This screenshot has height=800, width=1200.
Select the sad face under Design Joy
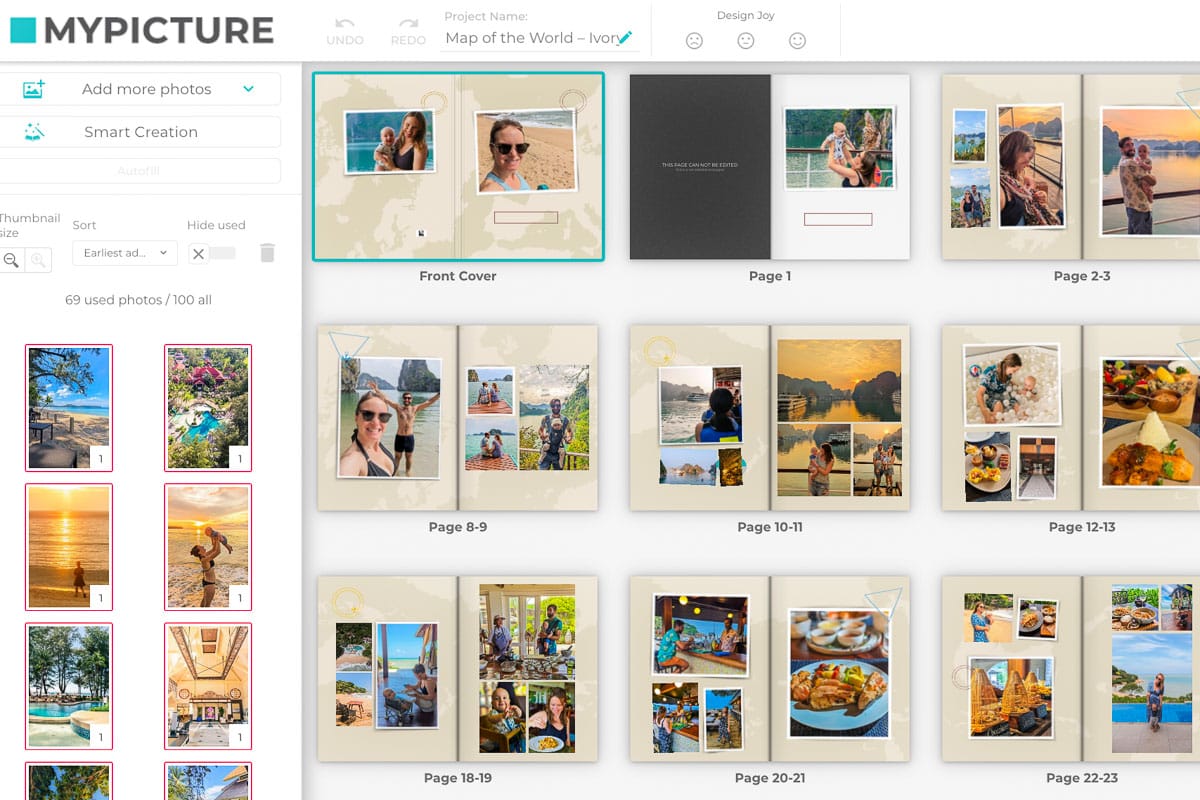coord(694,42)
